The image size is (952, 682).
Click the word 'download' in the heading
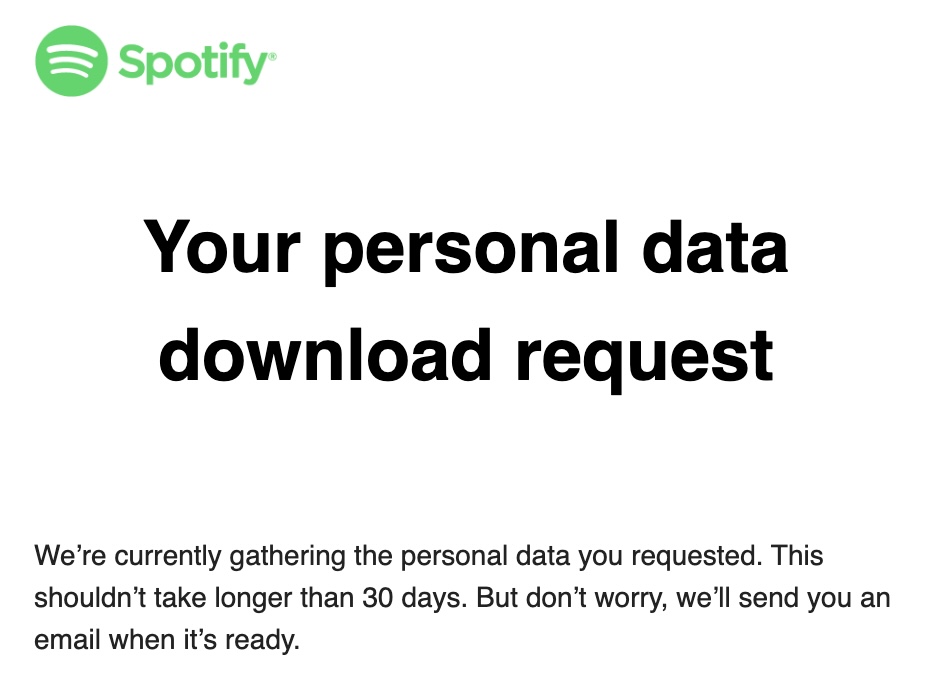tap(325, 353)
